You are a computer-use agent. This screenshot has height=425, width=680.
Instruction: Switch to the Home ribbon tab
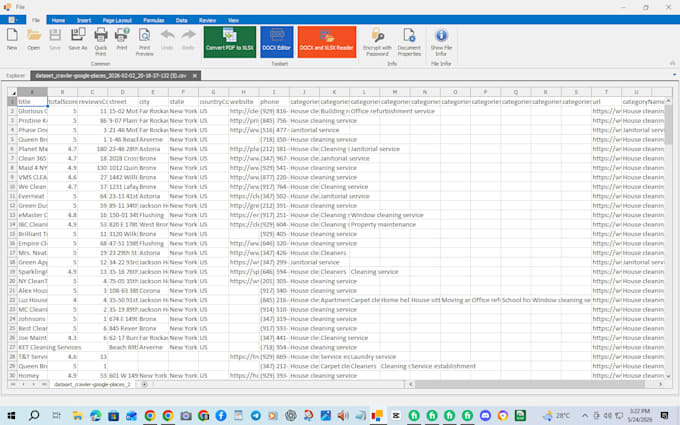(x=58, y=20)
